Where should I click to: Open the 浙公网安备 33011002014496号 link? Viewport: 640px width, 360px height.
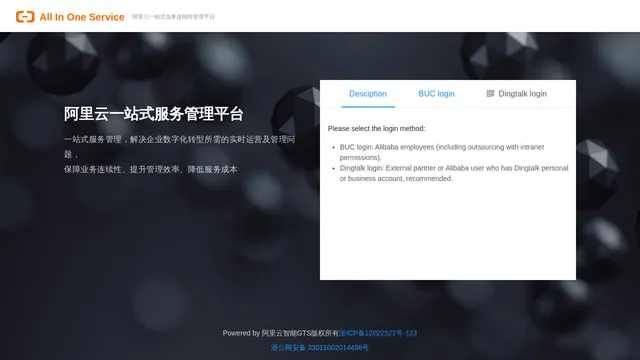320,348
